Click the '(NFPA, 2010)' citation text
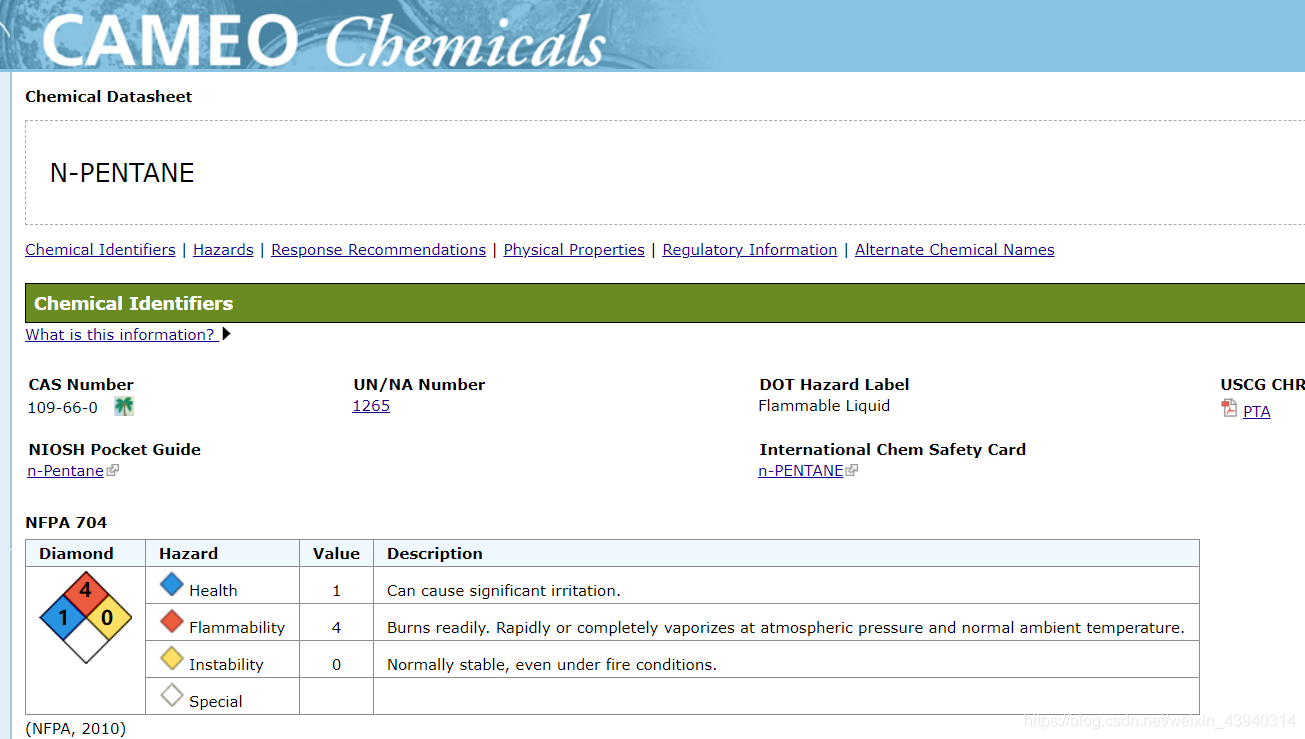The image size is (1305, 739). [76, 729]
